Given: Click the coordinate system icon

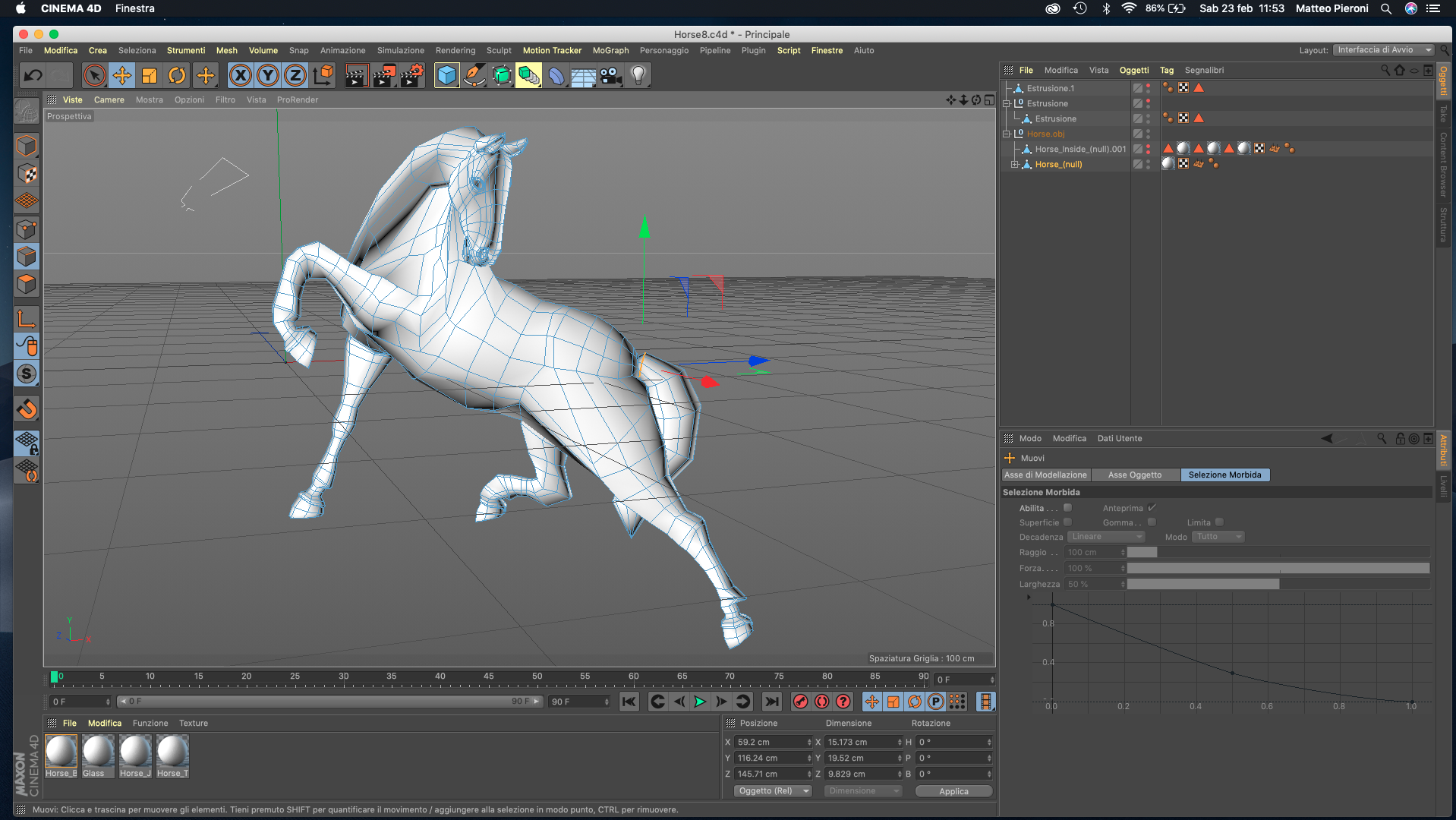Looking at the screenshot, I should point(323,75).
